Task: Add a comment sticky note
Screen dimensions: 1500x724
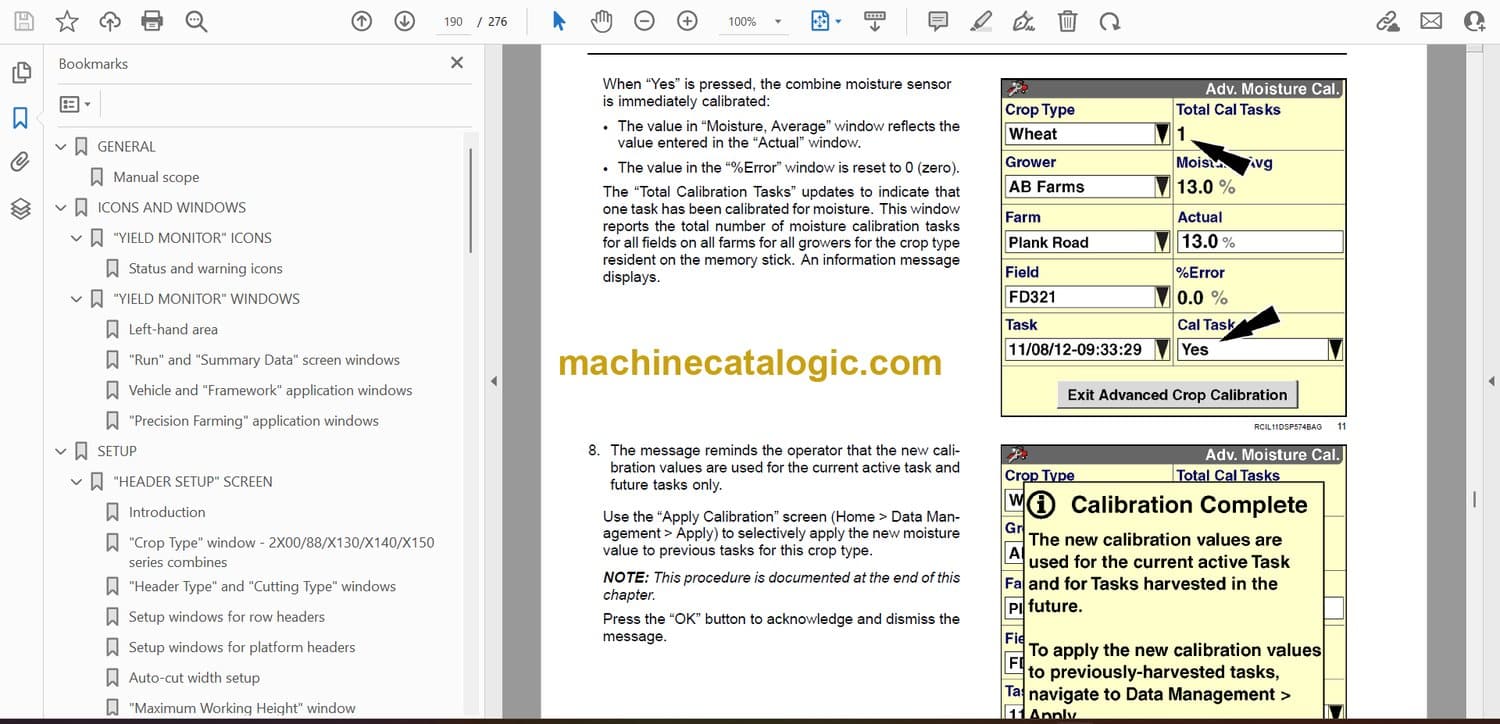Action: point(938,21)
